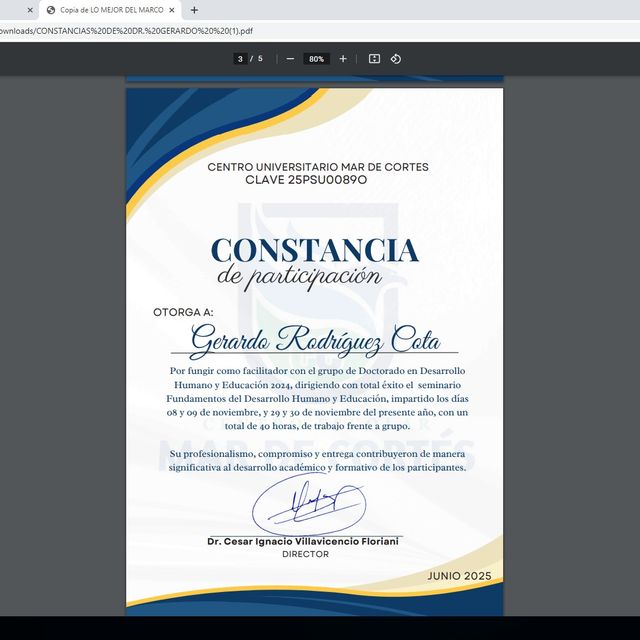Click the name 'Gerardo Rodríguez Cota'
640x640 pixels.
coord(316,341)
